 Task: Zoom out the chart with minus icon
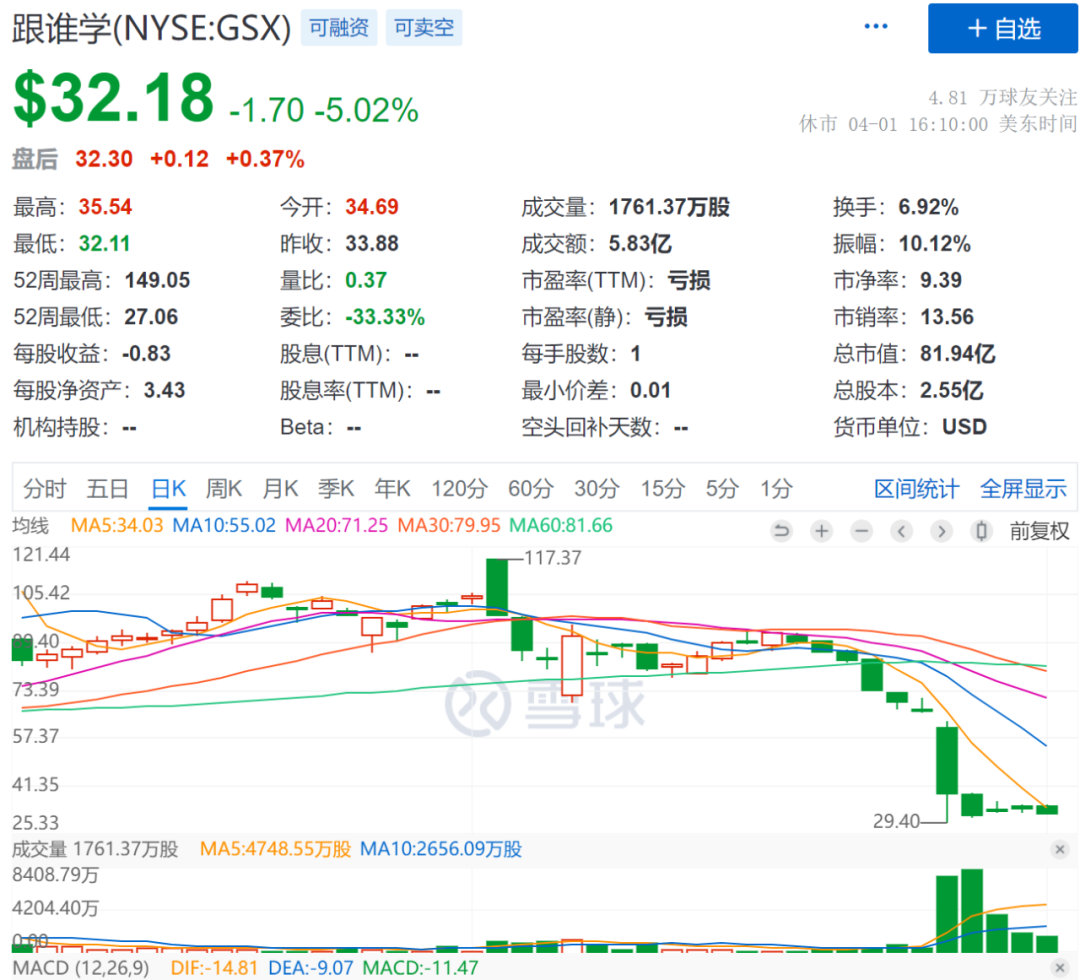(861, 531)
